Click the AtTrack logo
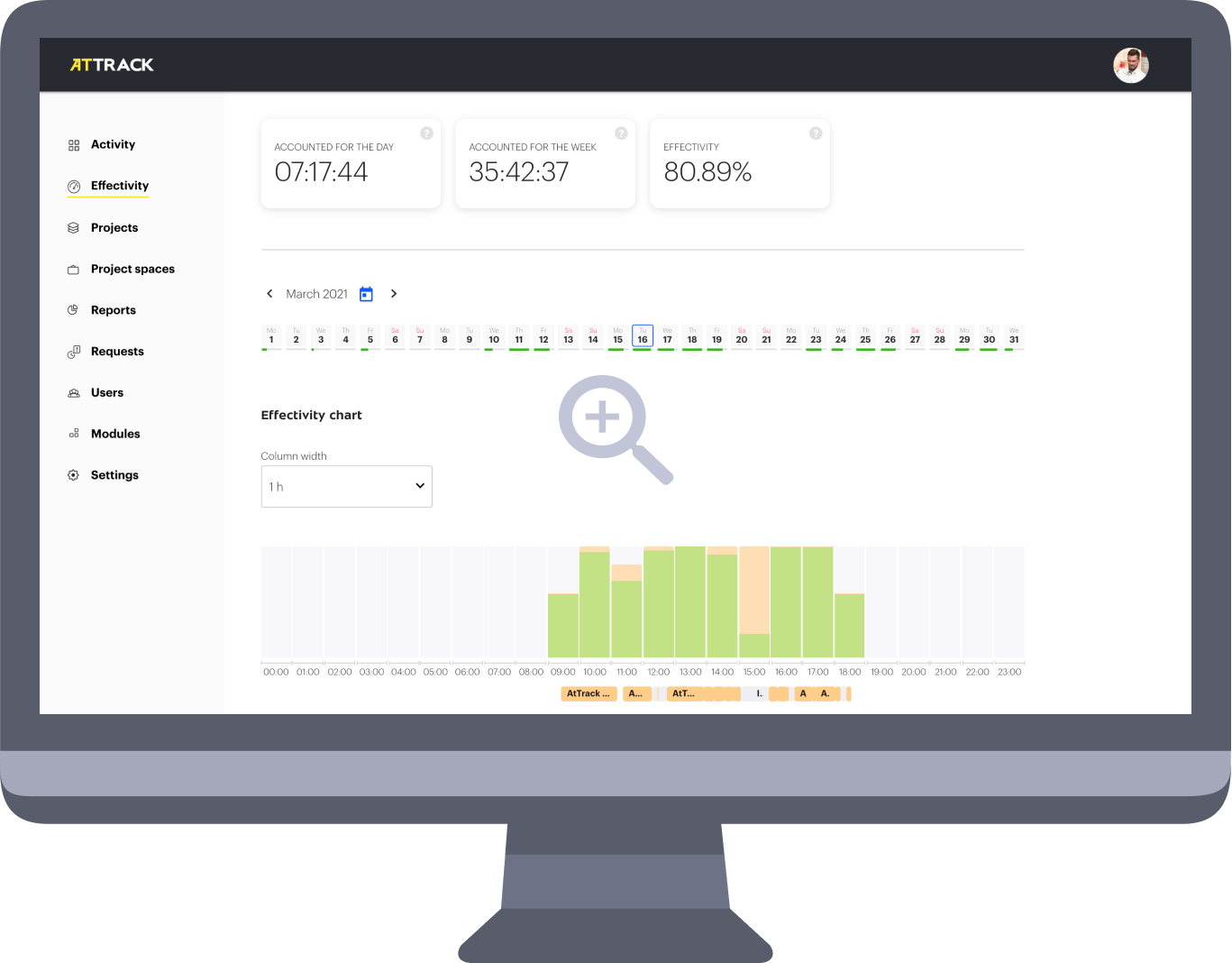This screenshot has width=1232, height=963. [112, 65]
